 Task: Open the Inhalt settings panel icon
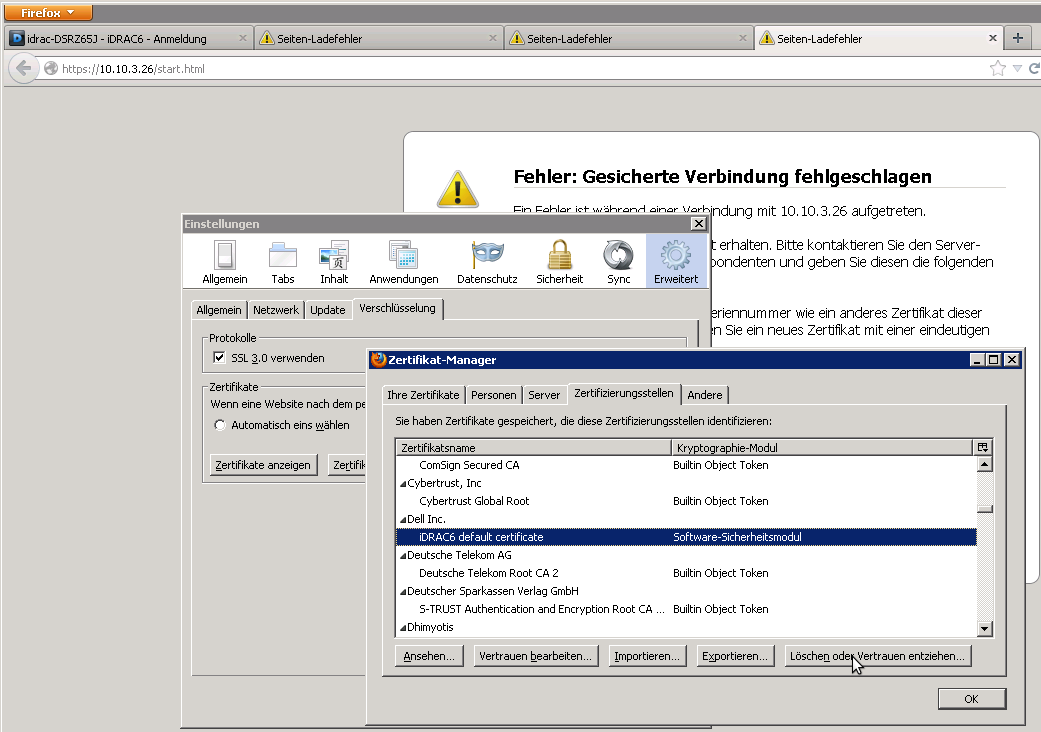tap(334, 262)
